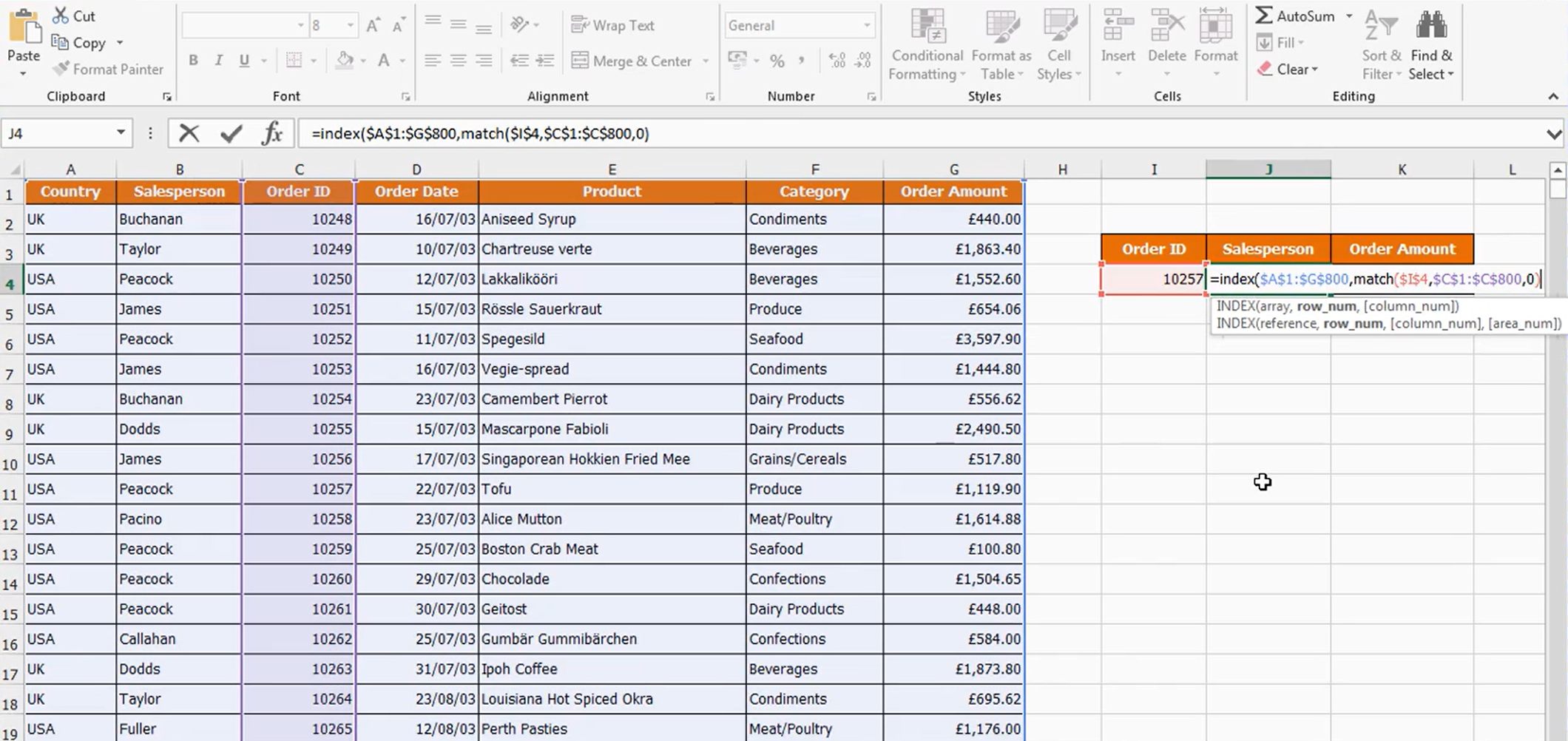Click the Cut scissors icon

[x=61, y=16]
